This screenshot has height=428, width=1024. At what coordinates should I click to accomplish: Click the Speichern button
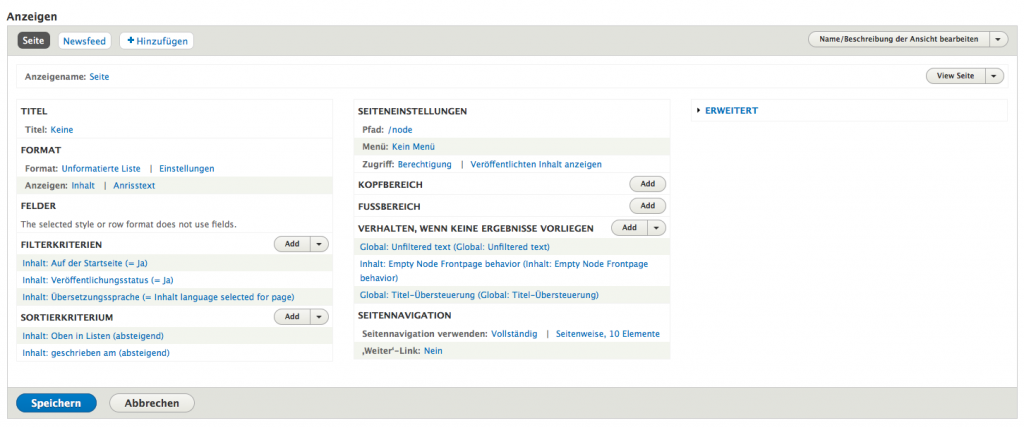click(x=56, y=403)
